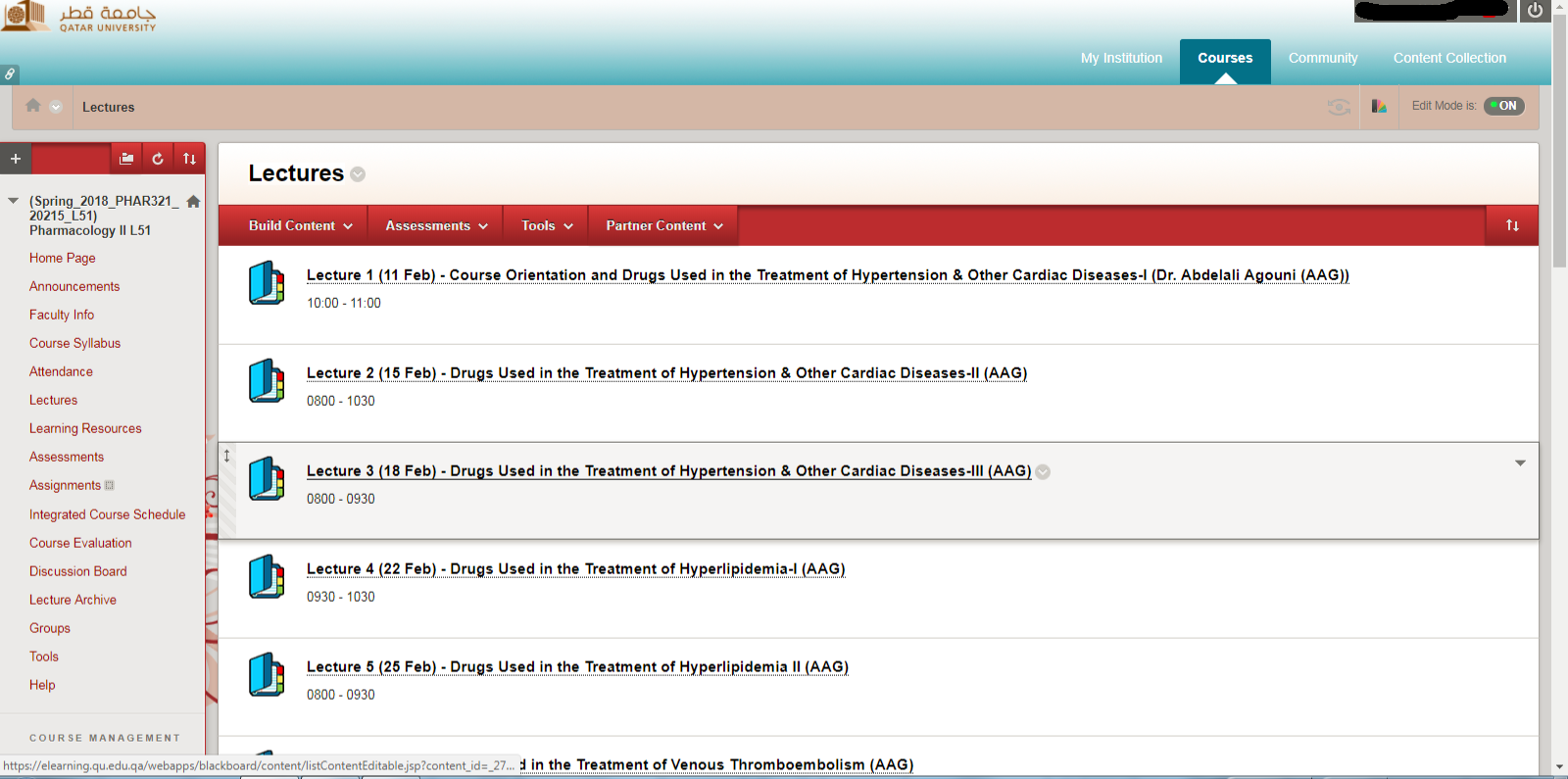This screenshot has height=779, width=1568.
Task: Refresh the course menu
Action: [158, 159]
